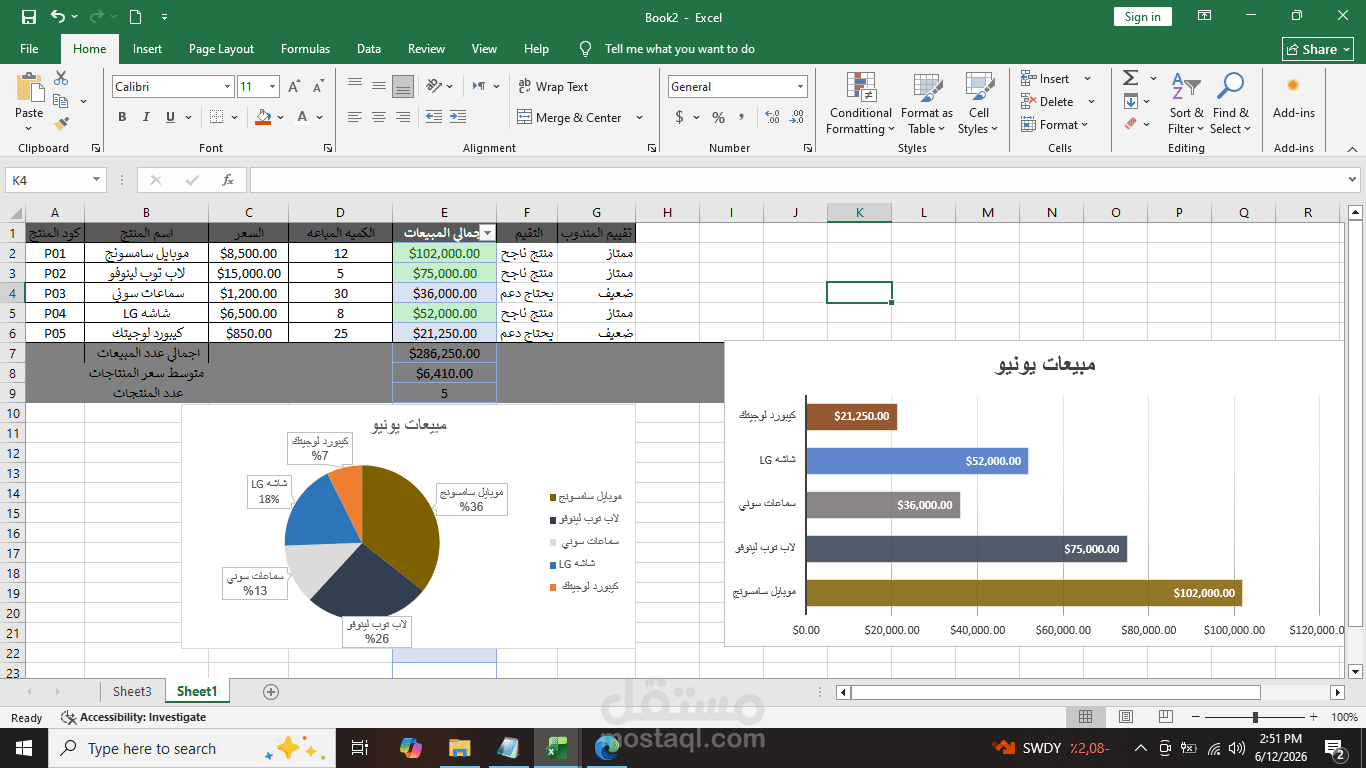This screenshot has width=1366, height=768.
Task: Toggle Bottom Align vertical alignment
Action: point(402,86)
